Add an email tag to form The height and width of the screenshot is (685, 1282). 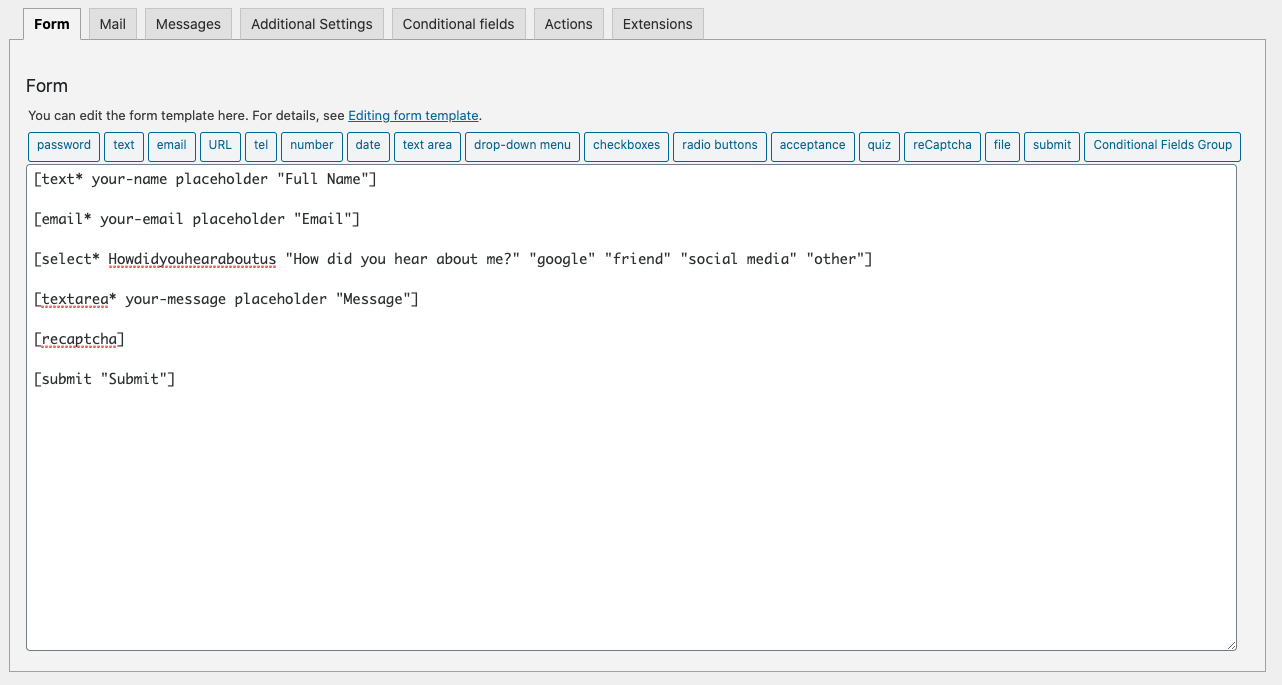tap(172, 146)
